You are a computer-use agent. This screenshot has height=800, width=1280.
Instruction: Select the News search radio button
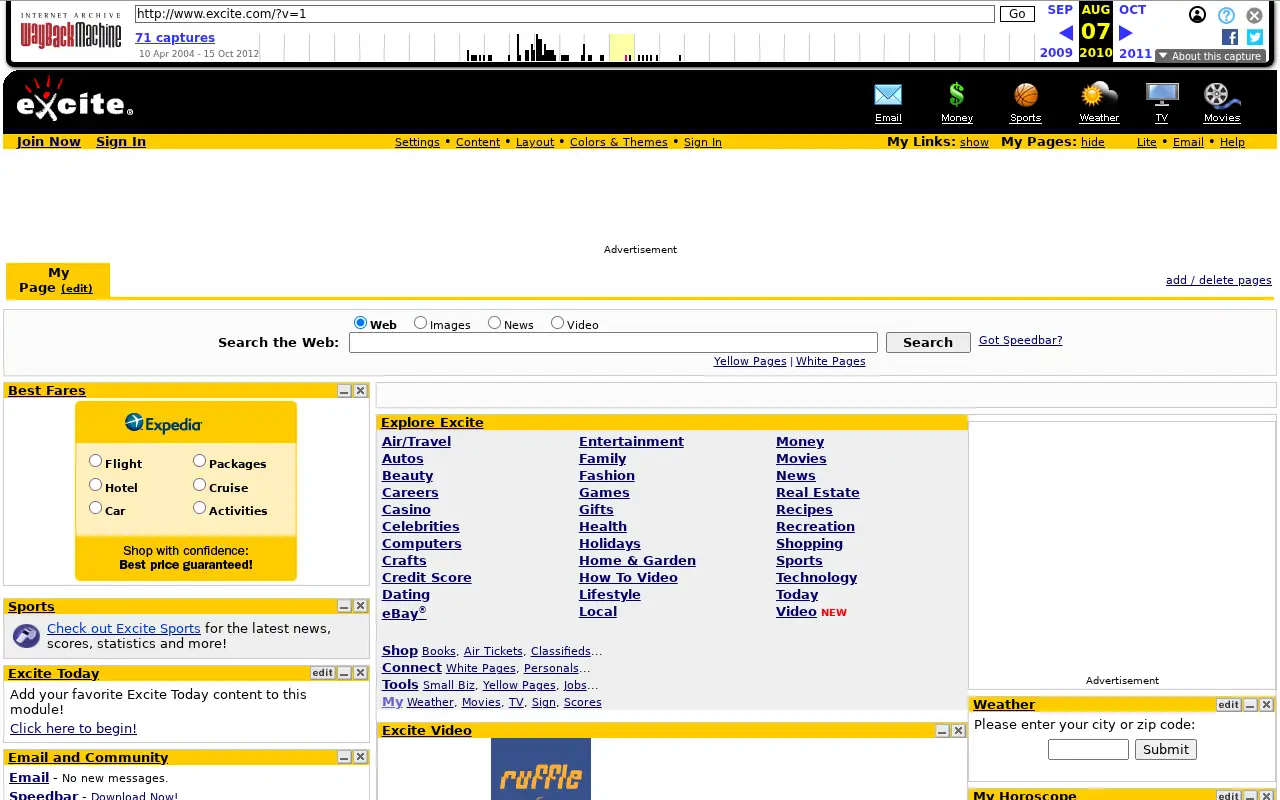pyautogui.click(x=495, y=323)
